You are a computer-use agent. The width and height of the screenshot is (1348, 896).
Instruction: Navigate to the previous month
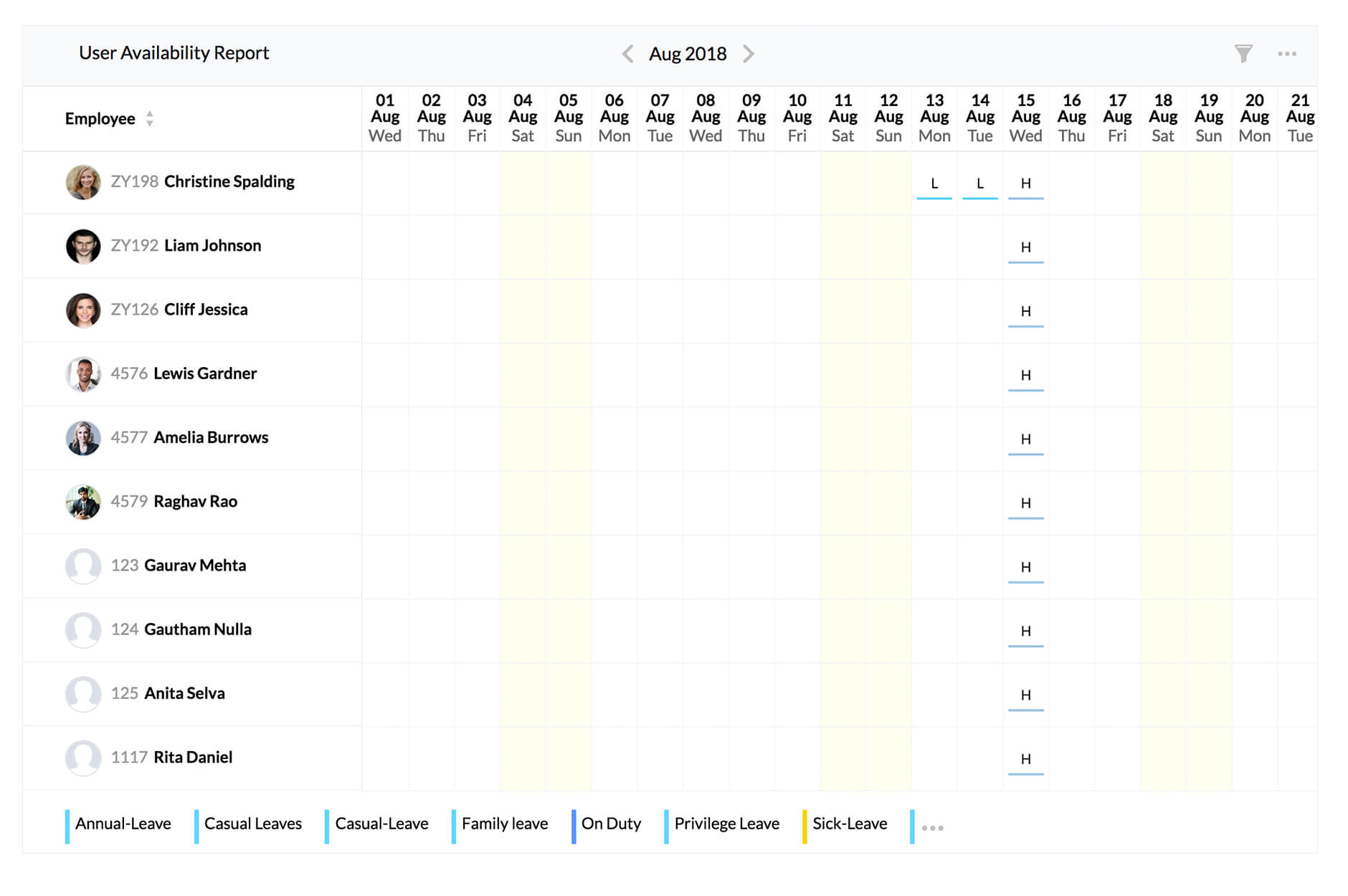coord(627,54)
